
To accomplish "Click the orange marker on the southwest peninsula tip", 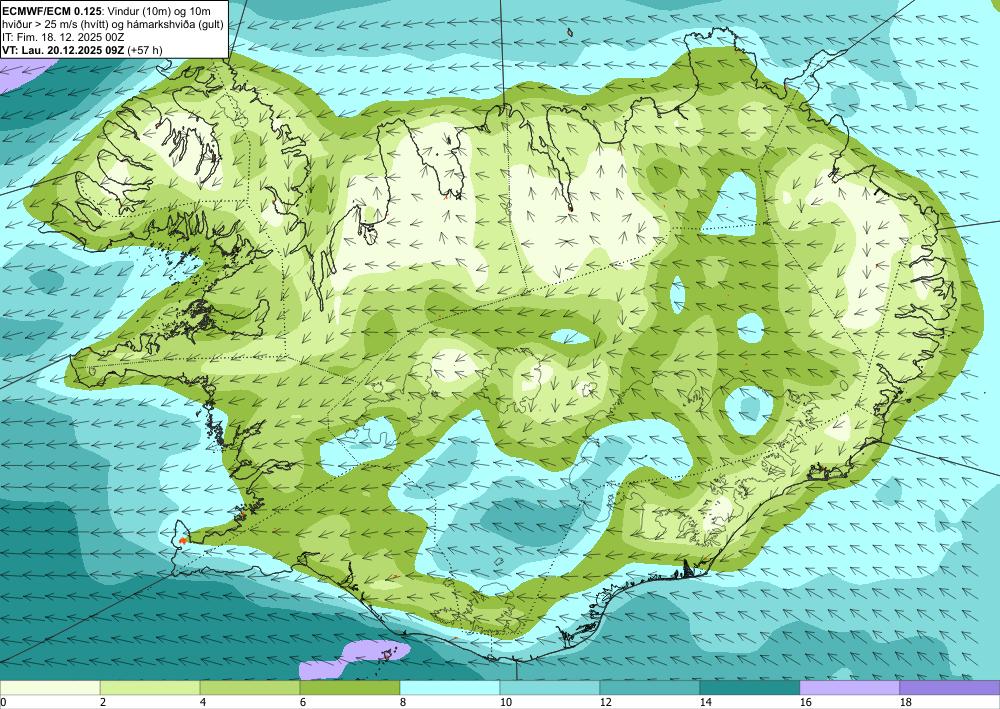I will coord(182,540).
